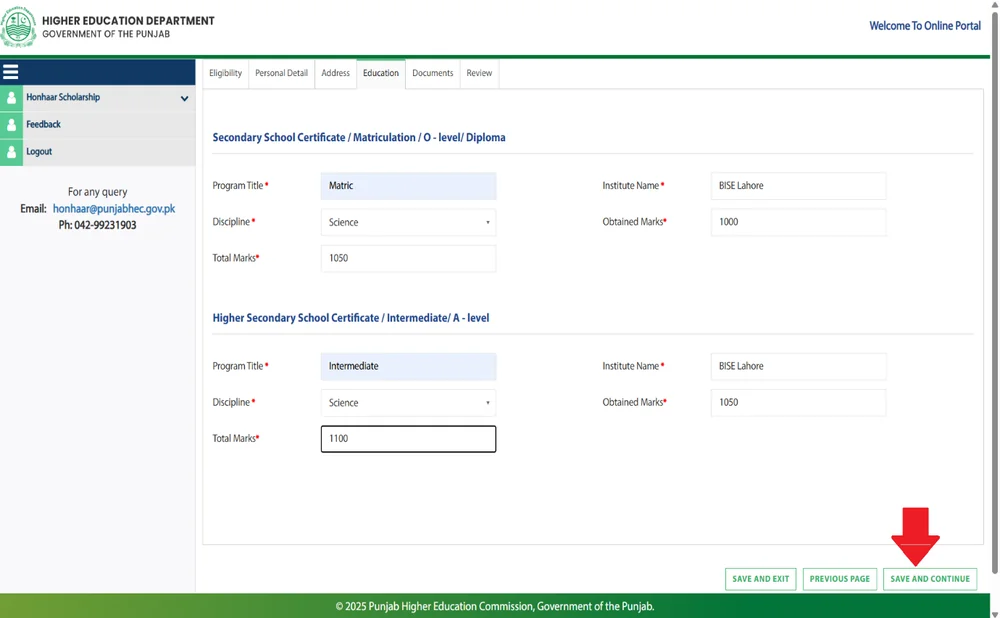Click the Save and Exit button
The height and width of the screenshot is (618, 1000).
click(x=760, y=578)
